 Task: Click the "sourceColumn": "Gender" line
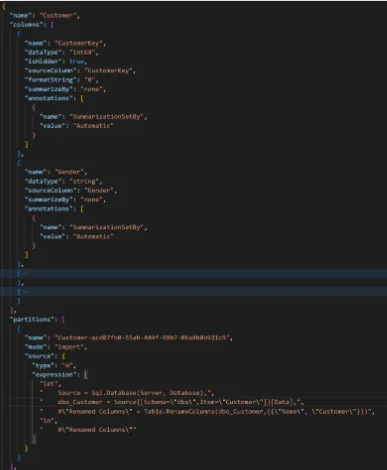point(71,190)
